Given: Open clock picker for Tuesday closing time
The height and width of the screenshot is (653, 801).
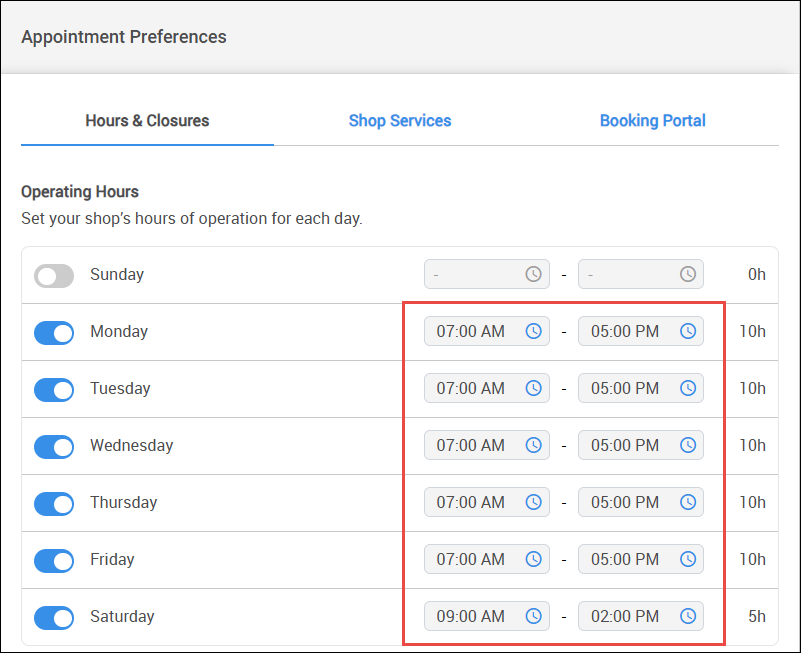Looking at the screenshot, I should click(x=688, y=388).
